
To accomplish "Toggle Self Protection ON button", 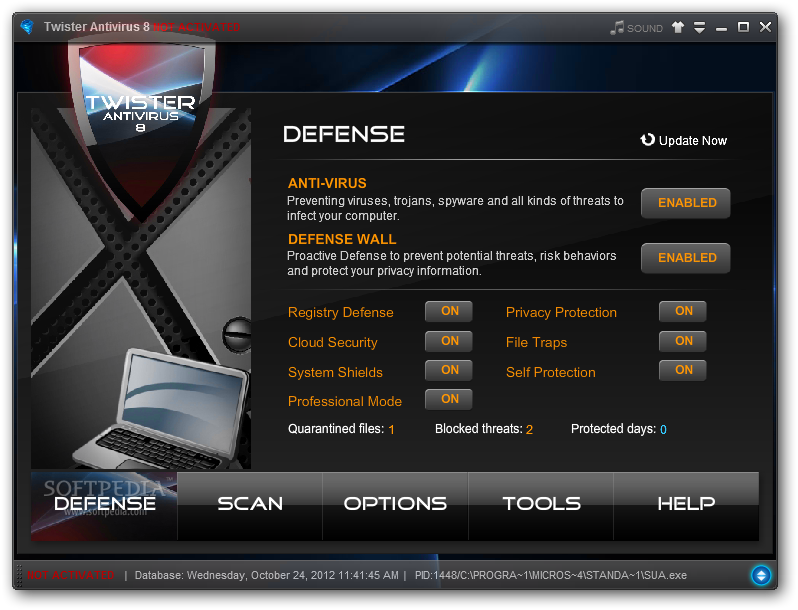I will [682, 370].
